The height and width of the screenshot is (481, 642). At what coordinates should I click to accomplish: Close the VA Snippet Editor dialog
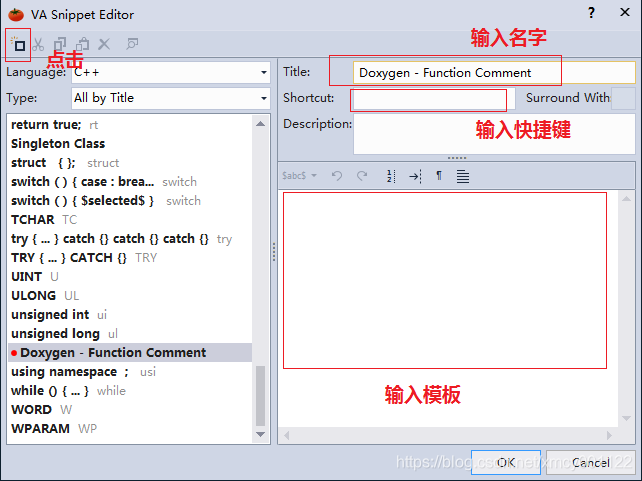coord(625,12)
